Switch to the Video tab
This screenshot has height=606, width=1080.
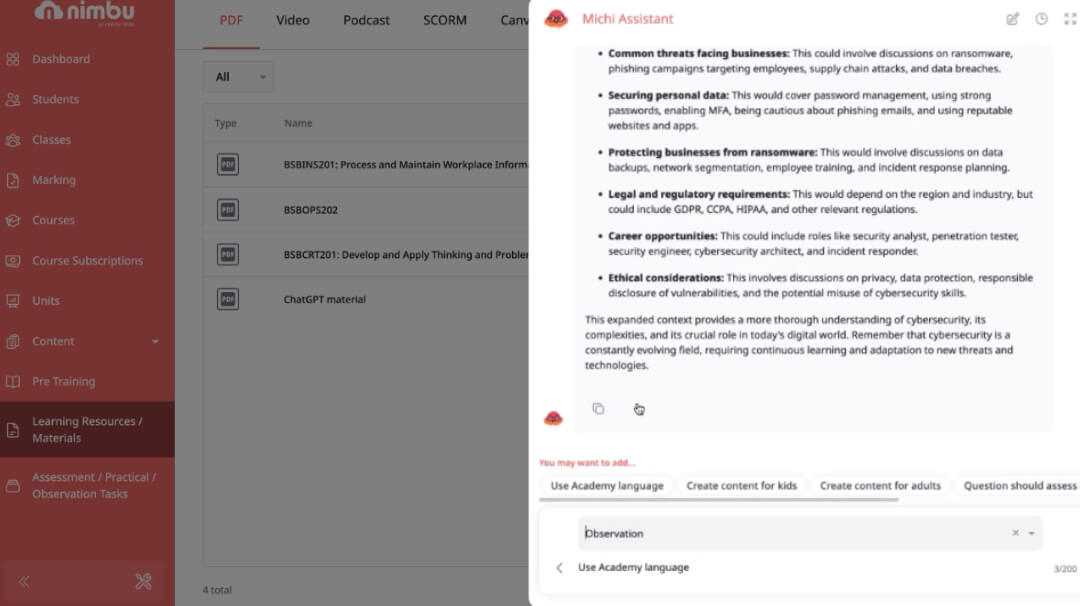click(x=292, y=20)
